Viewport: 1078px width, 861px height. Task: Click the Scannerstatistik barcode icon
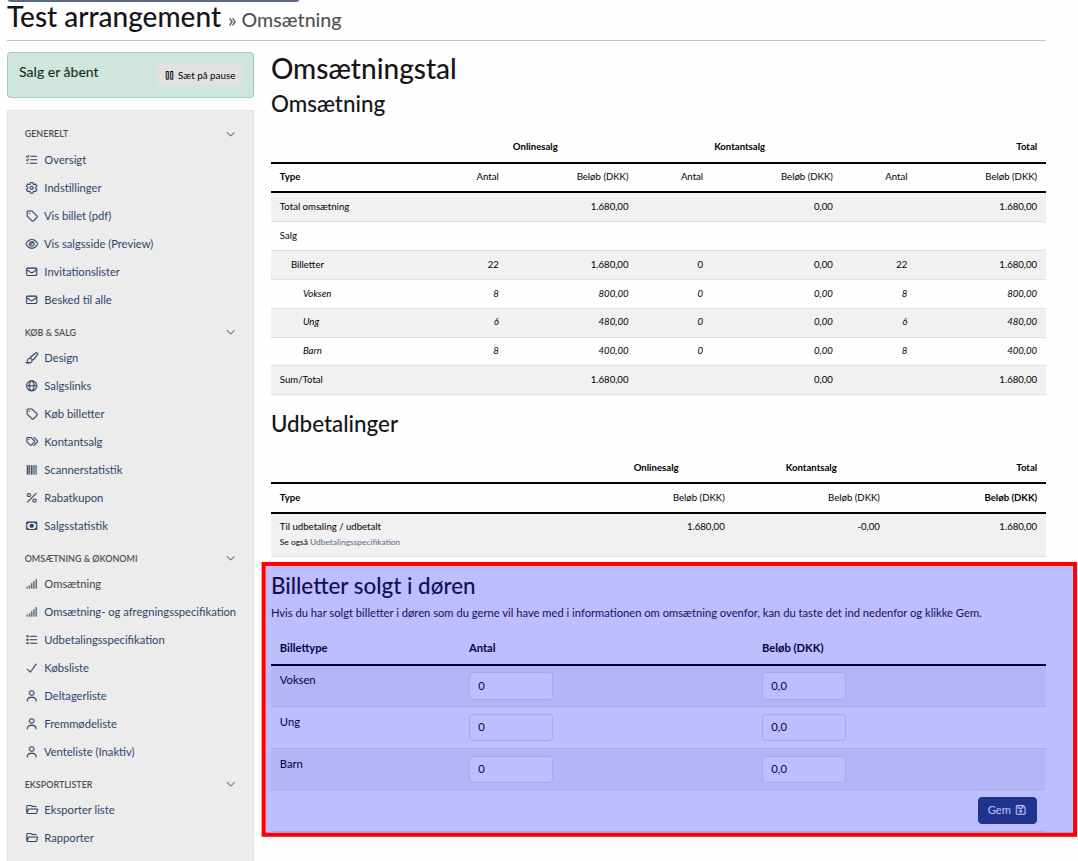32,470
